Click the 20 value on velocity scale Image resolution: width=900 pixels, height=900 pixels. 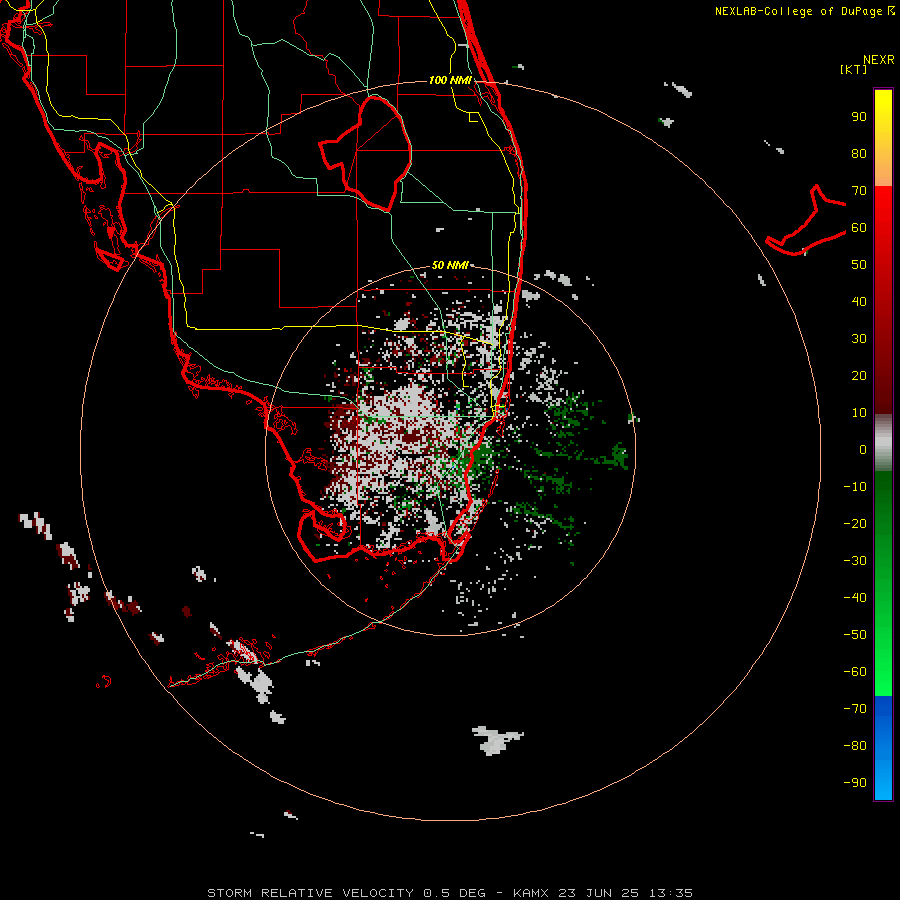pyautogui.click(x=859, y=375)
